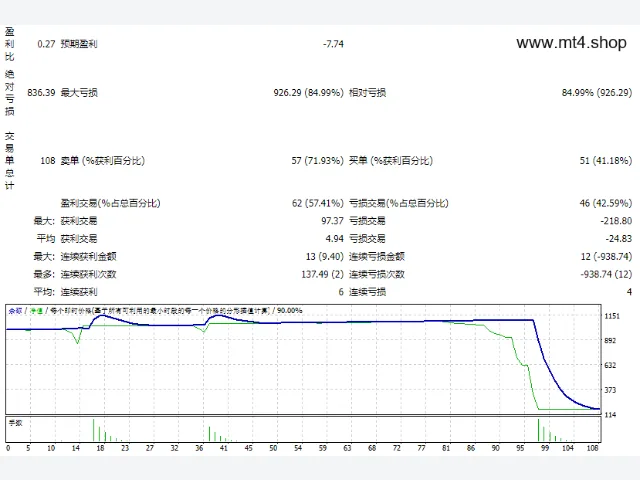
Task: Click the 连续获利金额 label
Action: (x=89, y=256)
